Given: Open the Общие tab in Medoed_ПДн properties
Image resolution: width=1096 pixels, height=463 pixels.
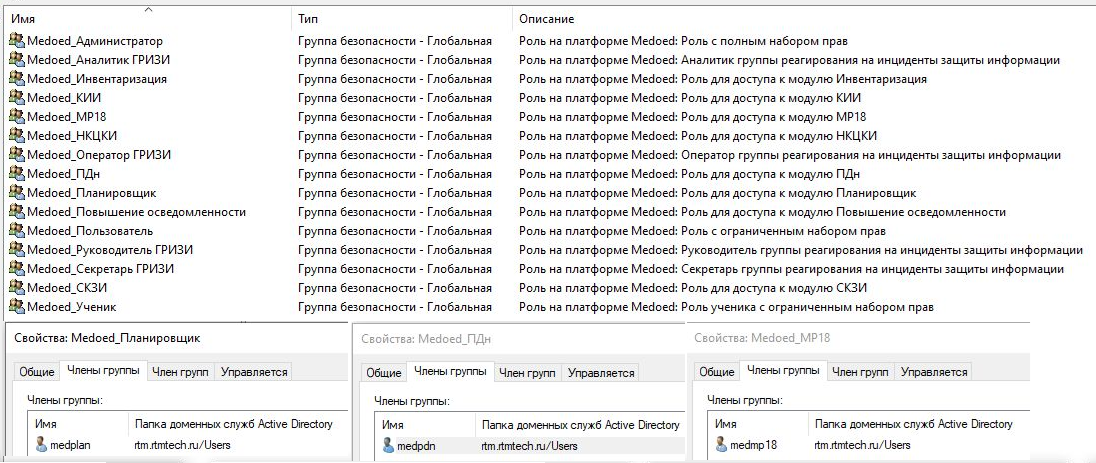Looking at the screenshot, I should 384,373.
